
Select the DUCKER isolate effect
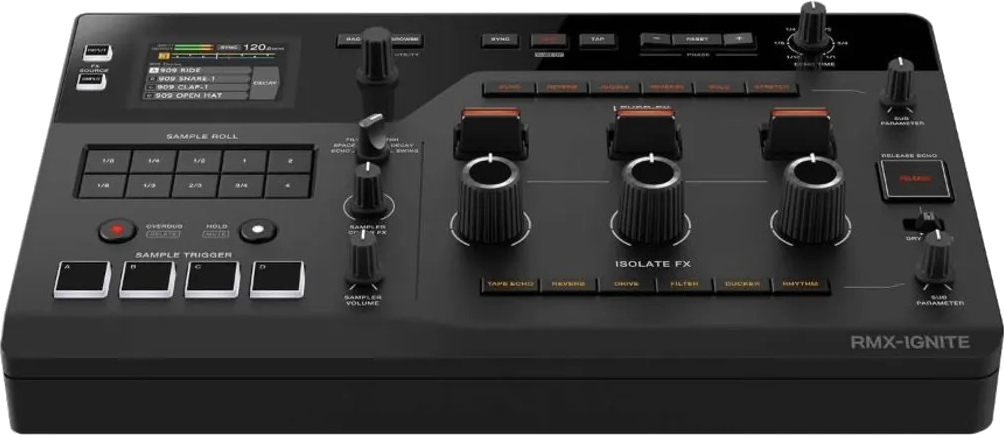[743, 285]
